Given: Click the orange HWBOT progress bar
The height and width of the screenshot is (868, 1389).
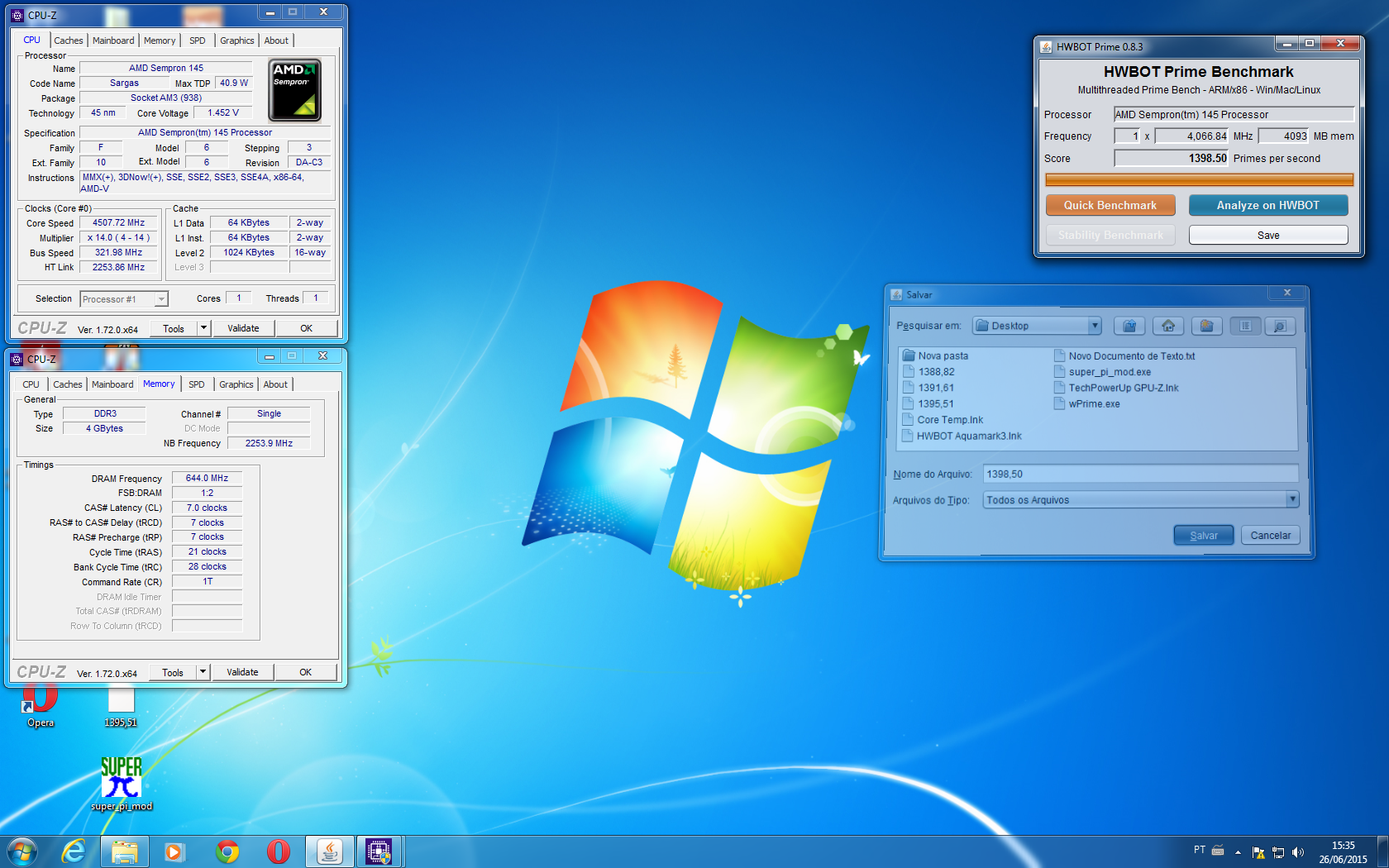Looking at the screenshot, I should coord(1200,179).
